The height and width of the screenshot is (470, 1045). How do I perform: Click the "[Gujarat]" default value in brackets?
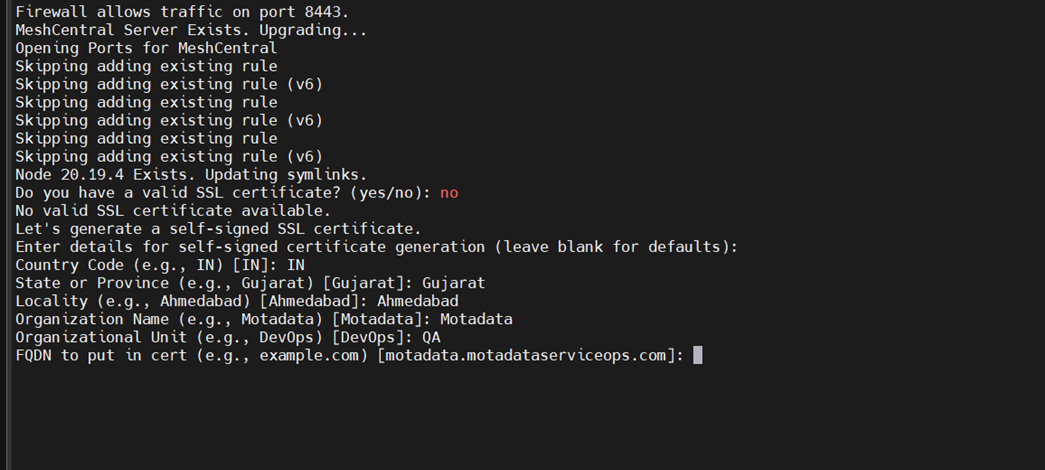[x=367, y=283]
